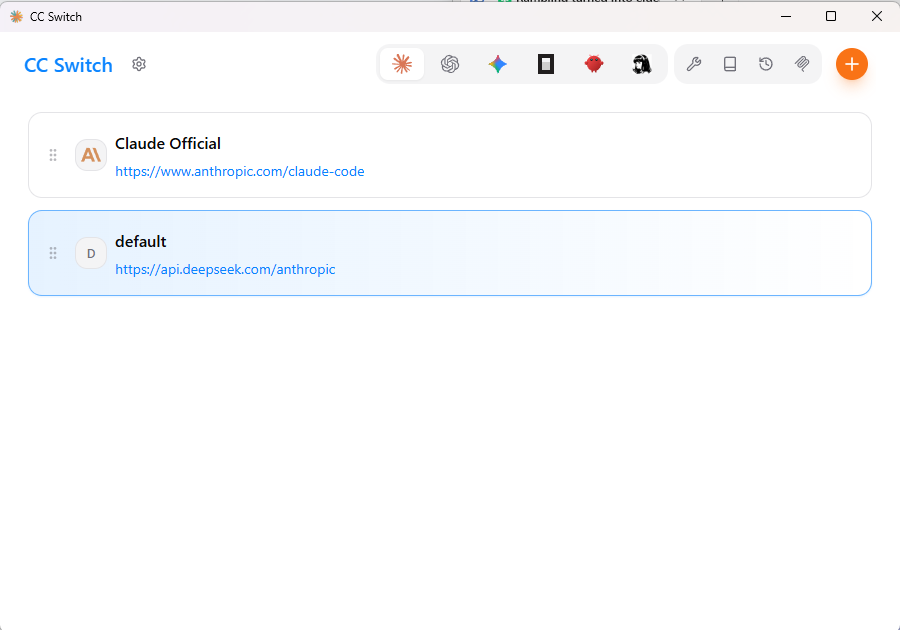Switch to the Gemini app tab
This screenshot has height=630, width=900.
(498, 64)
